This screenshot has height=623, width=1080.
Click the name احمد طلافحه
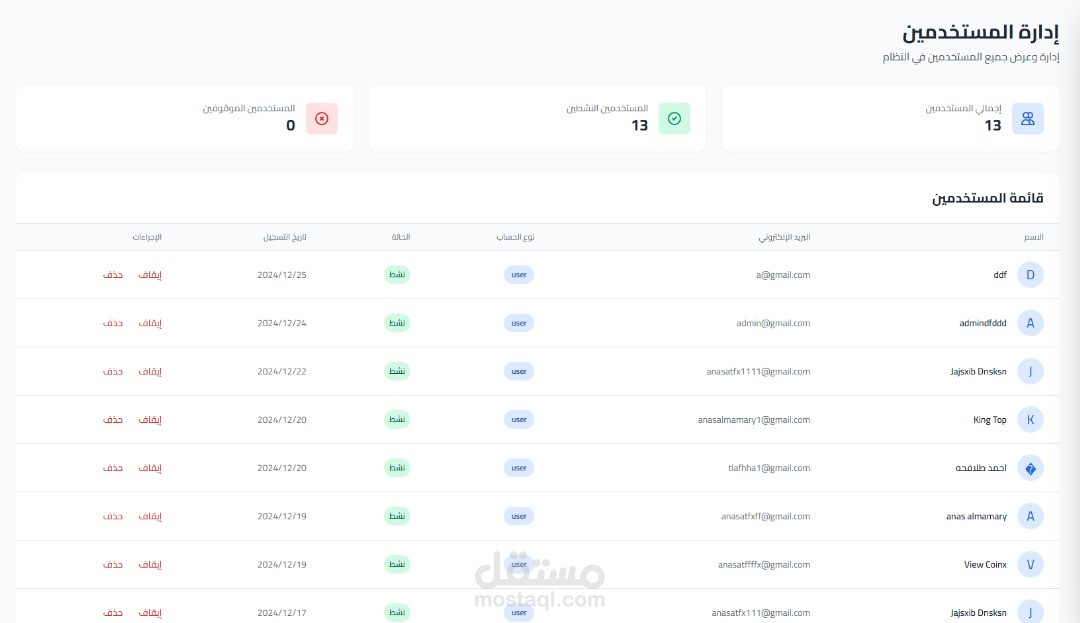(981, 468)
